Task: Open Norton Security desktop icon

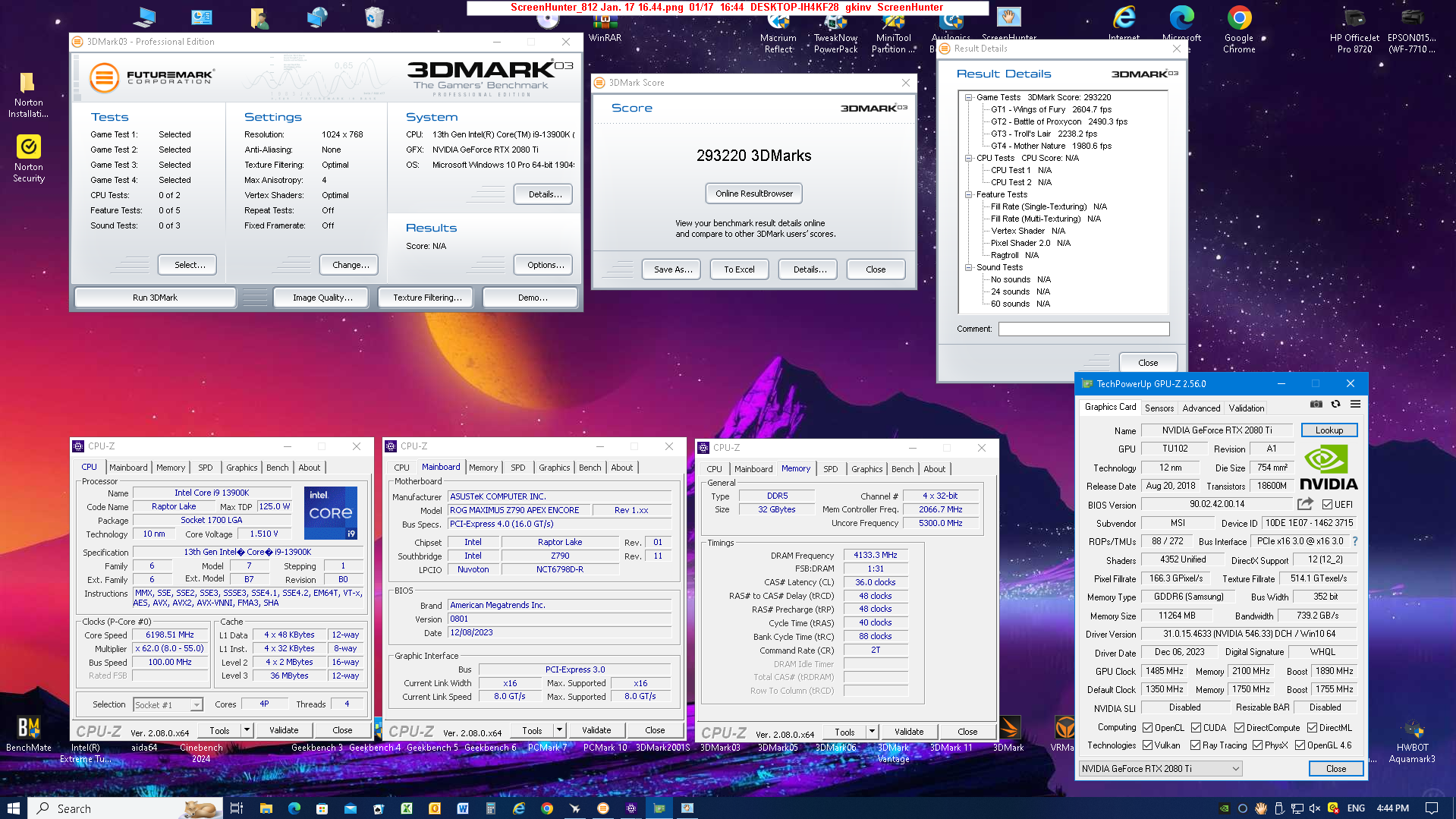Action: (28, 158)
